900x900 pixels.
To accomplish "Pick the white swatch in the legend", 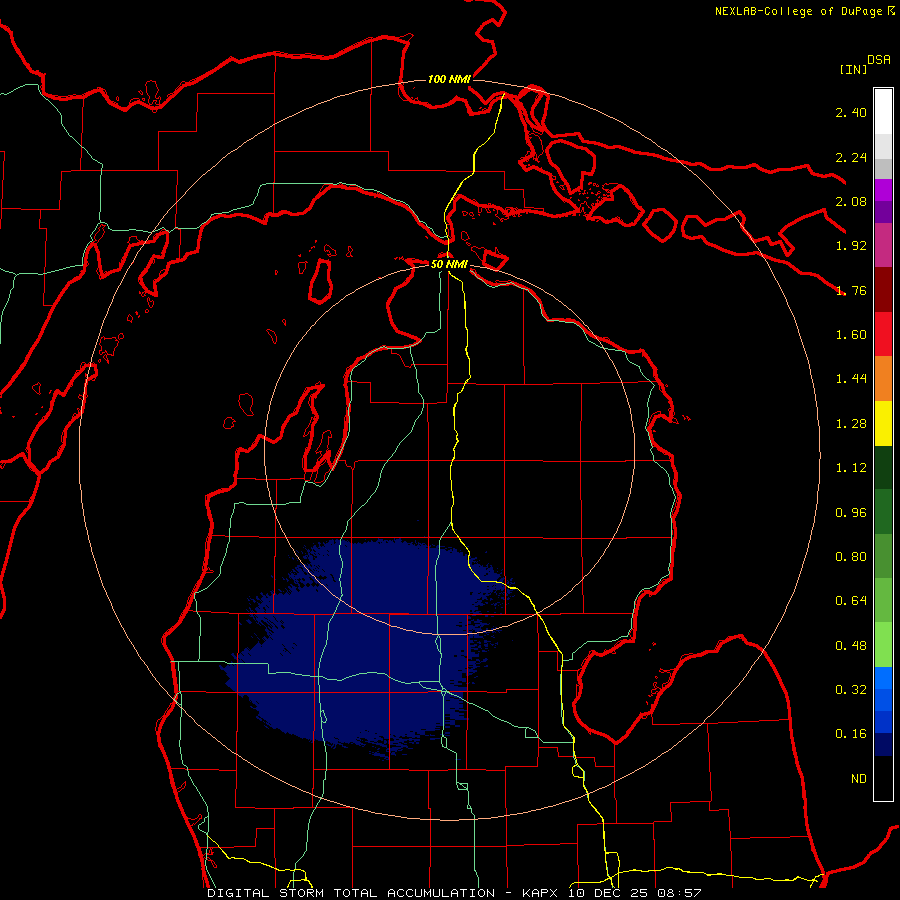I will coord(883,112).
